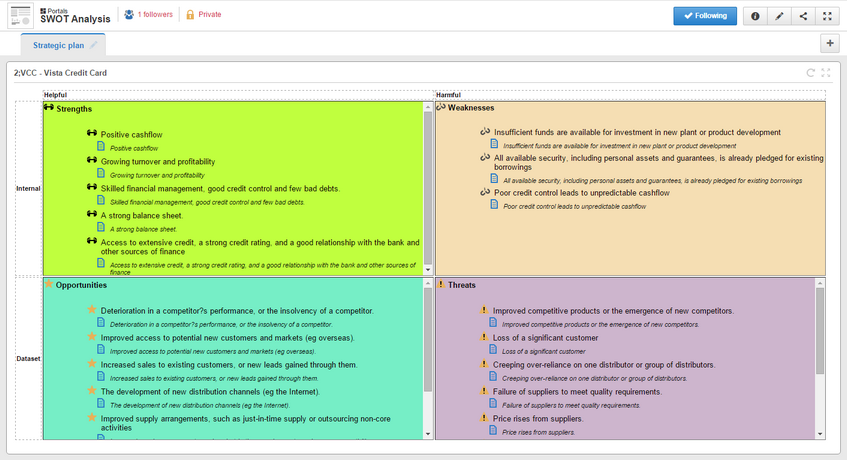Click the warning icon next to Loss of a significant customer

click(x=484, y=337)
